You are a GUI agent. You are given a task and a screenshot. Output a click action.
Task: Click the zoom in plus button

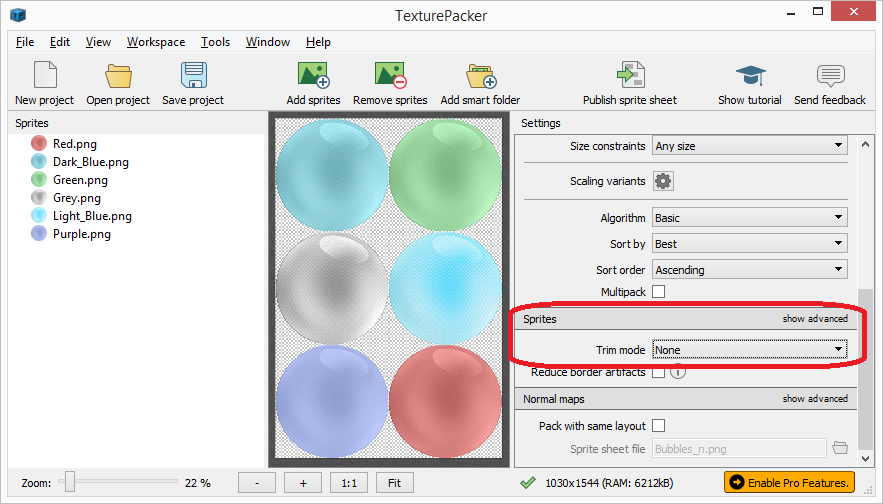[x=303, y=483]
